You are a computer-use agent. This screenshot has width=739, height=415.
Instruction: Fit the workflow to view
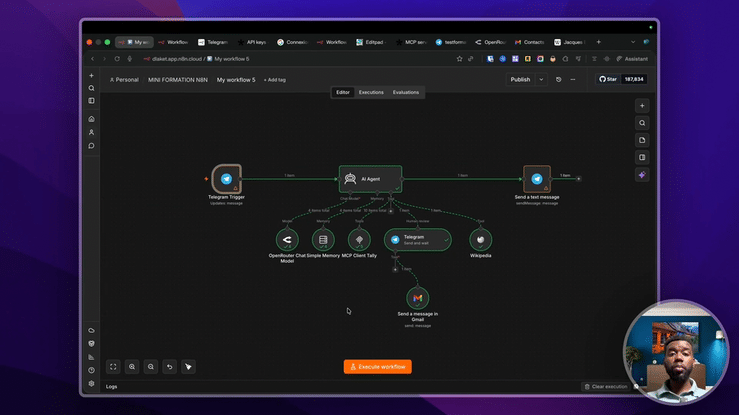click(x=113, y=366)
